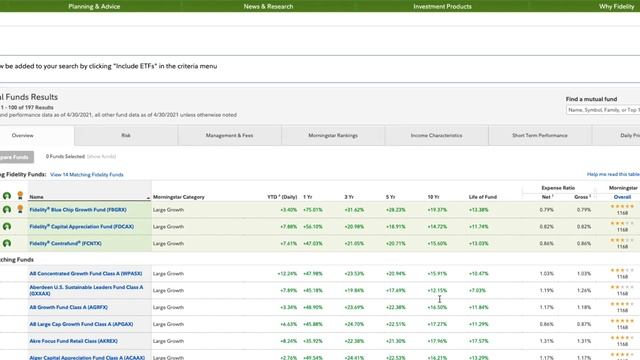The image size is (640, 360).
Task: Click the 0 Funds Selected text
Action: pyautogui.click(x=65, y=156)
